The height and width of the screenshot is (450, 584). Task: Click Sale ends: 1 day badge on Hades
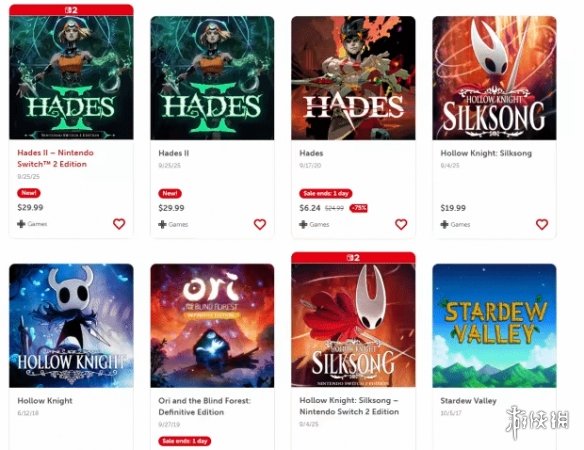[x=326, y=193]
